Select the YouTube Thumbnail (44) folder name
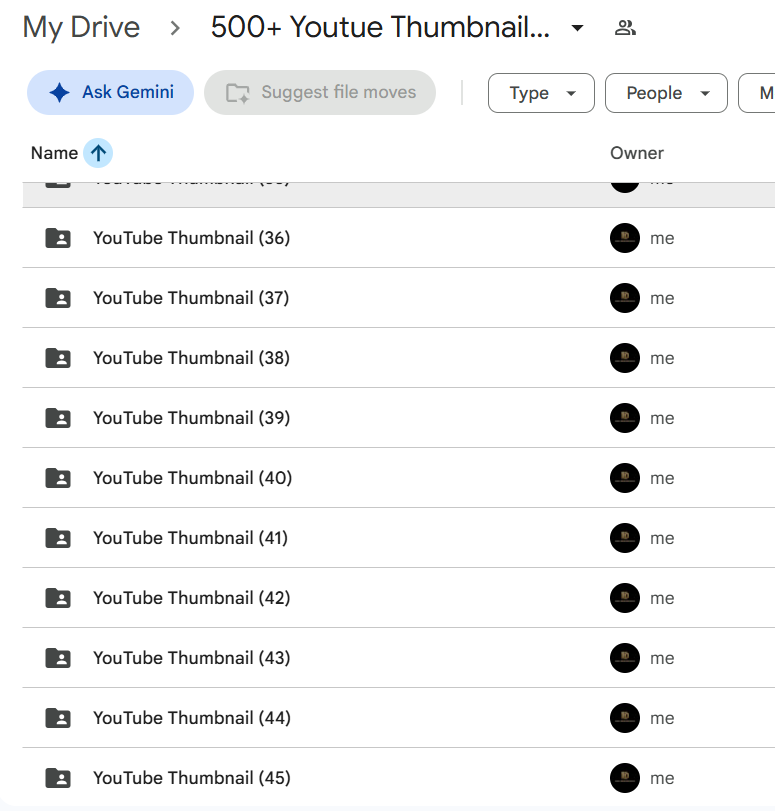The image size is (775, 811). click(x=192, y=718)
